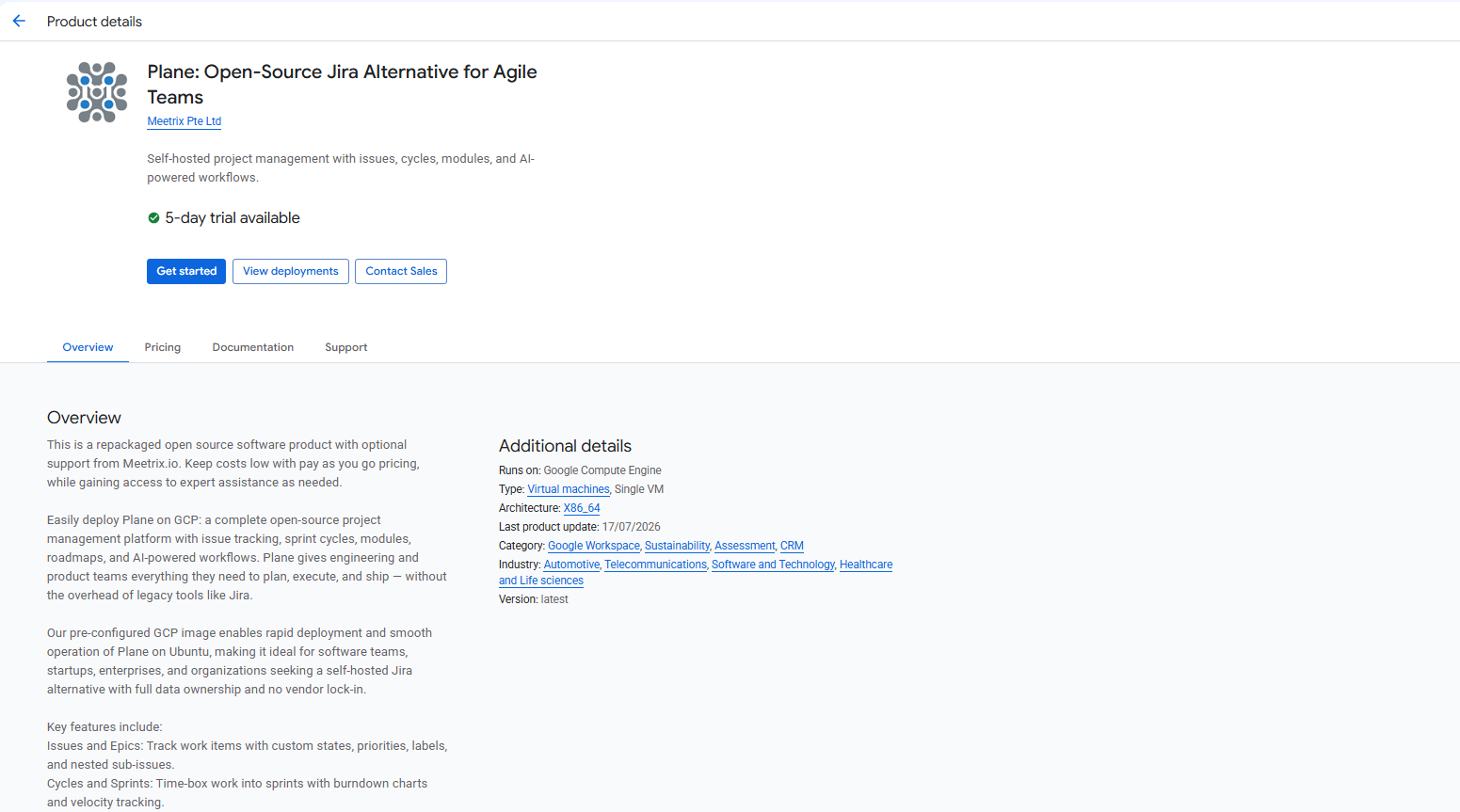The height and width of the screenshot is (812, 1460).
Task: Click the green trial checkmark icon
Action: point(153,217)
